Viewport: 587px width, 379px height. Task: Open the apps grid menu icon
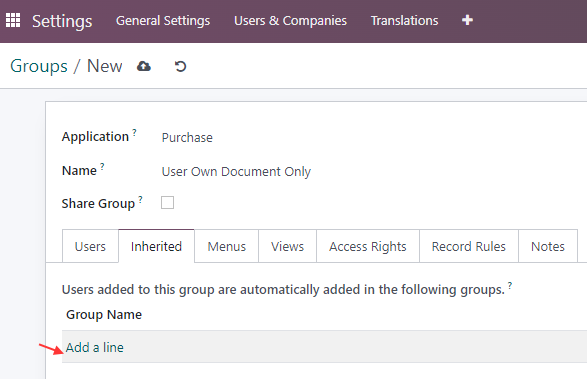[13, 20]
